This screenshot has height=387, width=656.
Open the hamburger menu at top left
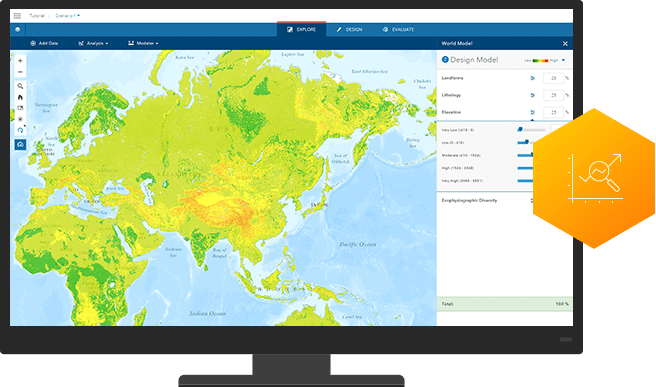pyautogui.click(x=17, y=15)
